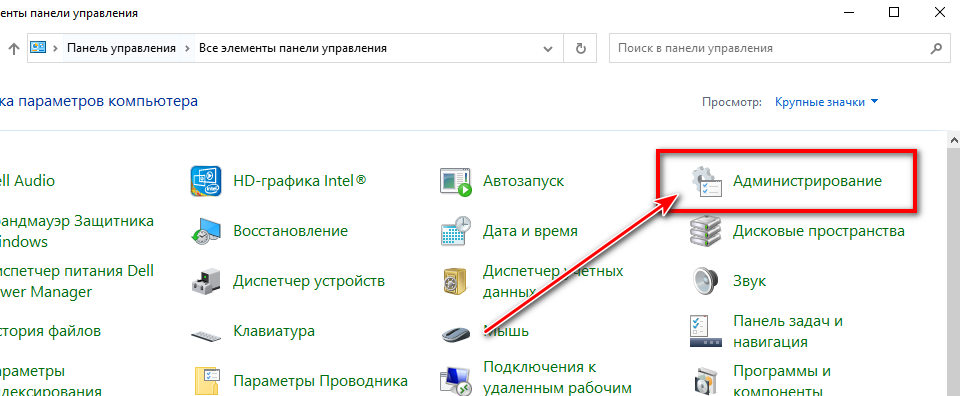Expand chevron before Панель управления breadcrumb
The image size is (960, 396).
coord(55,48)
